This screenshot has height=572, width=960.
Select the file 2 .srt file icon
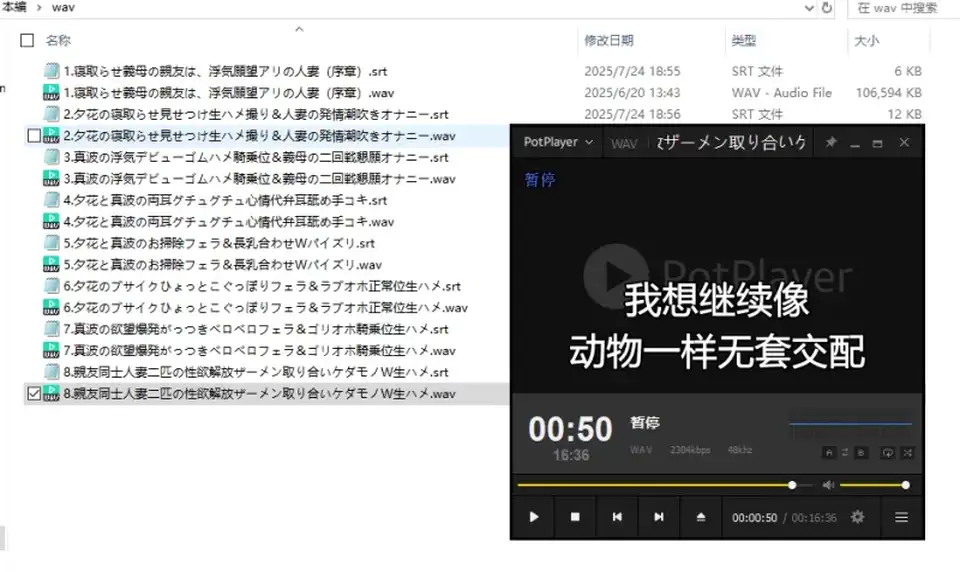[x=51, y=114]
